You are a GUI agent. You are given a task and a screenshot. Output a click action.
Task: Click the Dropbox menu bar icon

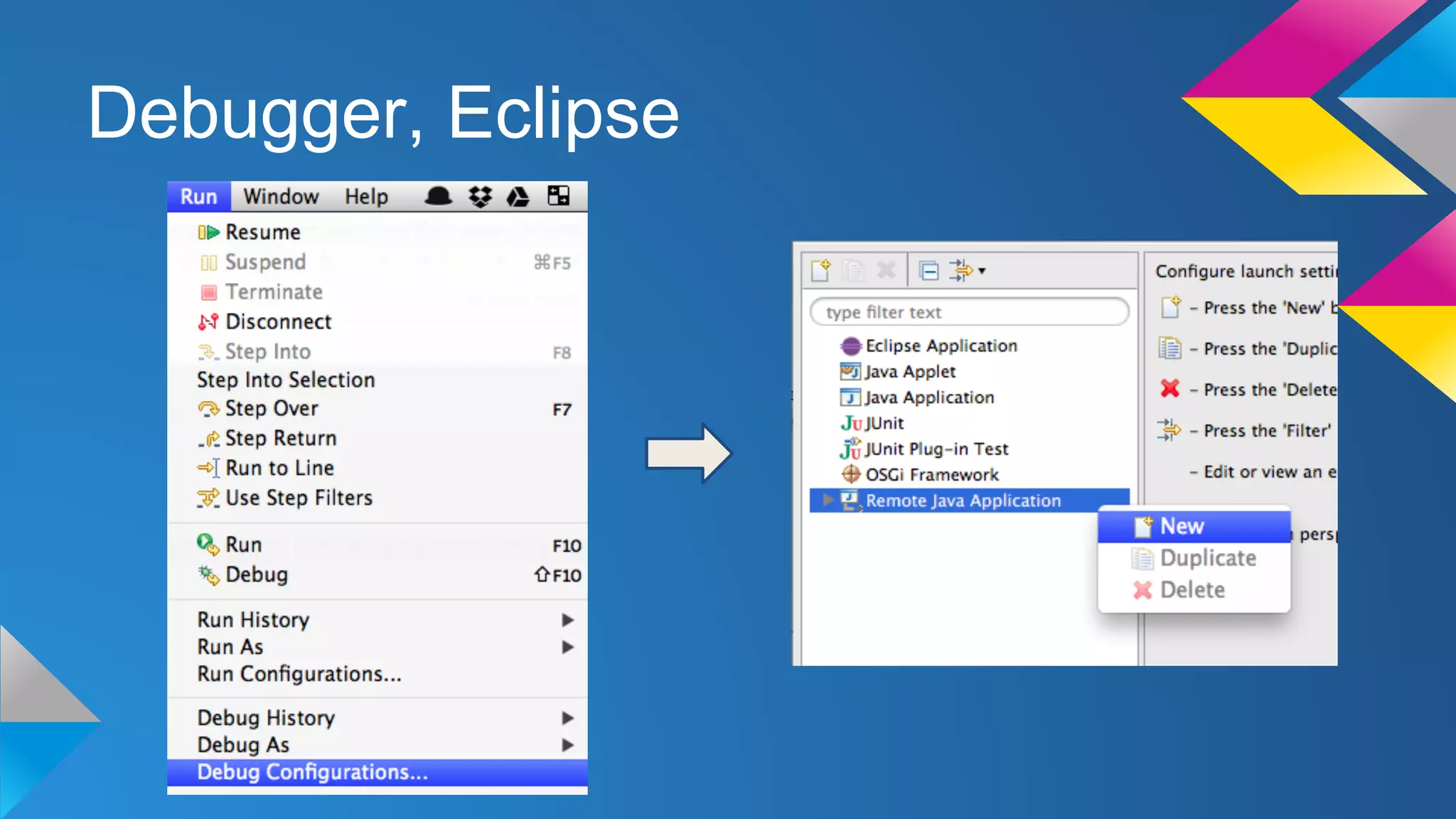481,196
